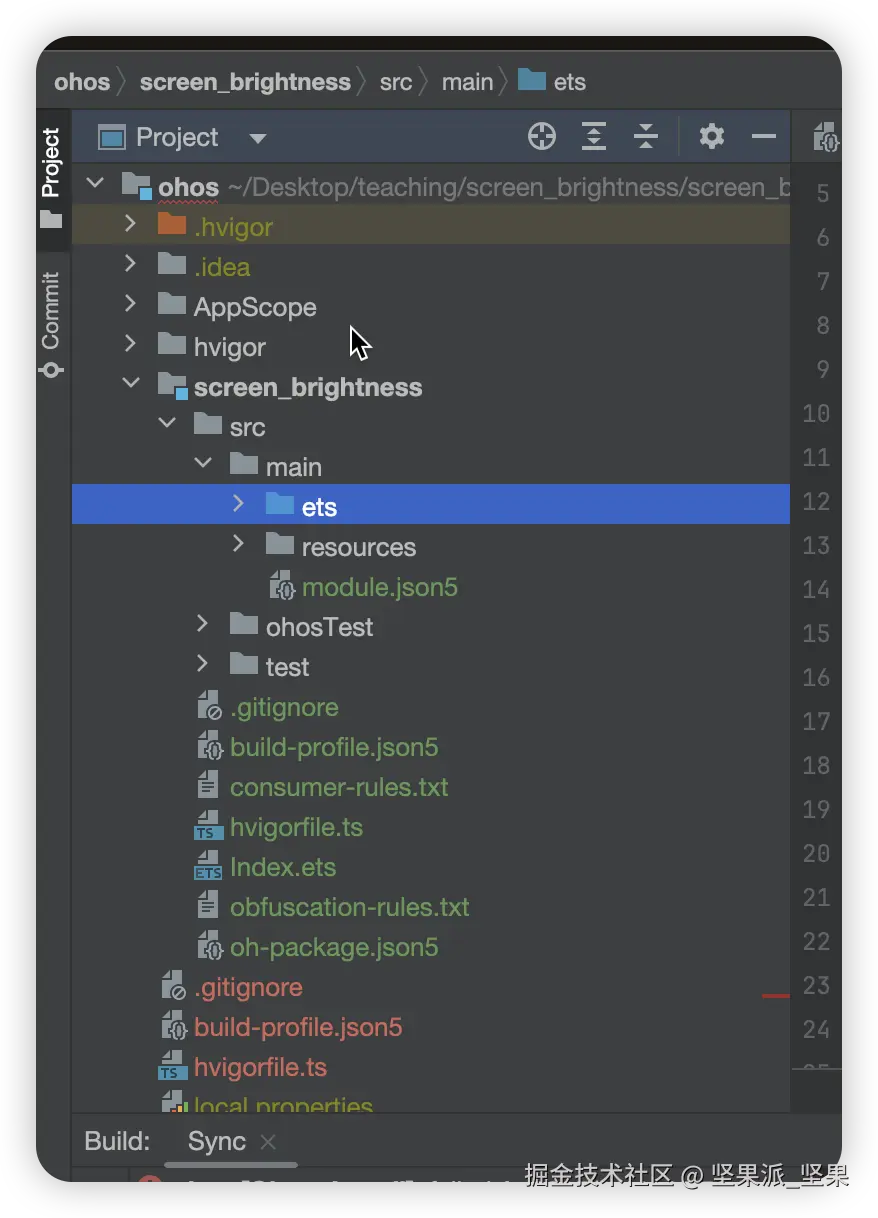This screenshot has height=1218, width=878.
Task: Click the locate target crosshair icon
Action: click(x=542, y=137)
